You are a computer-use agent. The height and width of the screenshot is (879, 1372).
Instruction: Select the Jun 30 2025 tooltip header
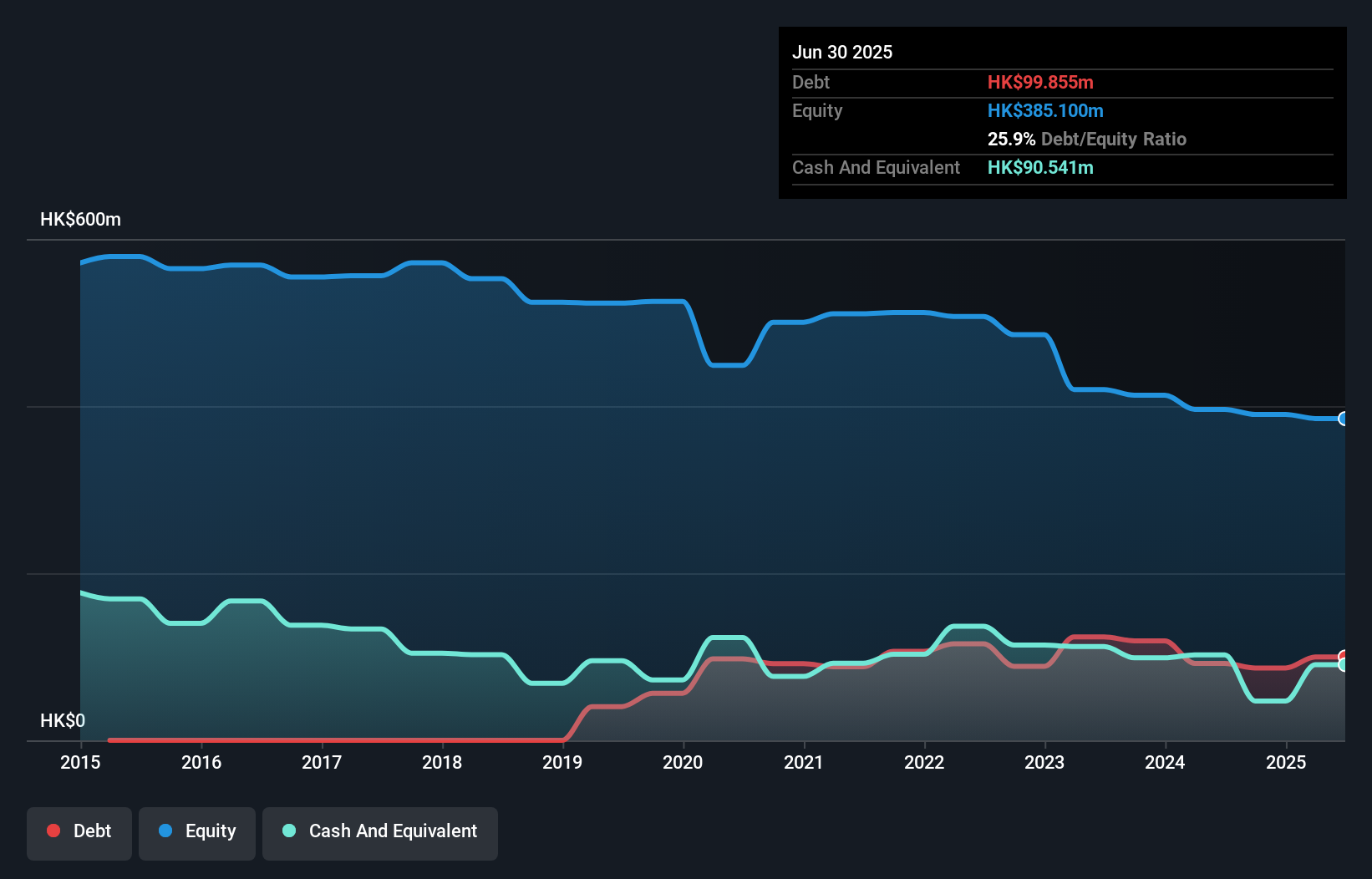[x=842, y=51]
